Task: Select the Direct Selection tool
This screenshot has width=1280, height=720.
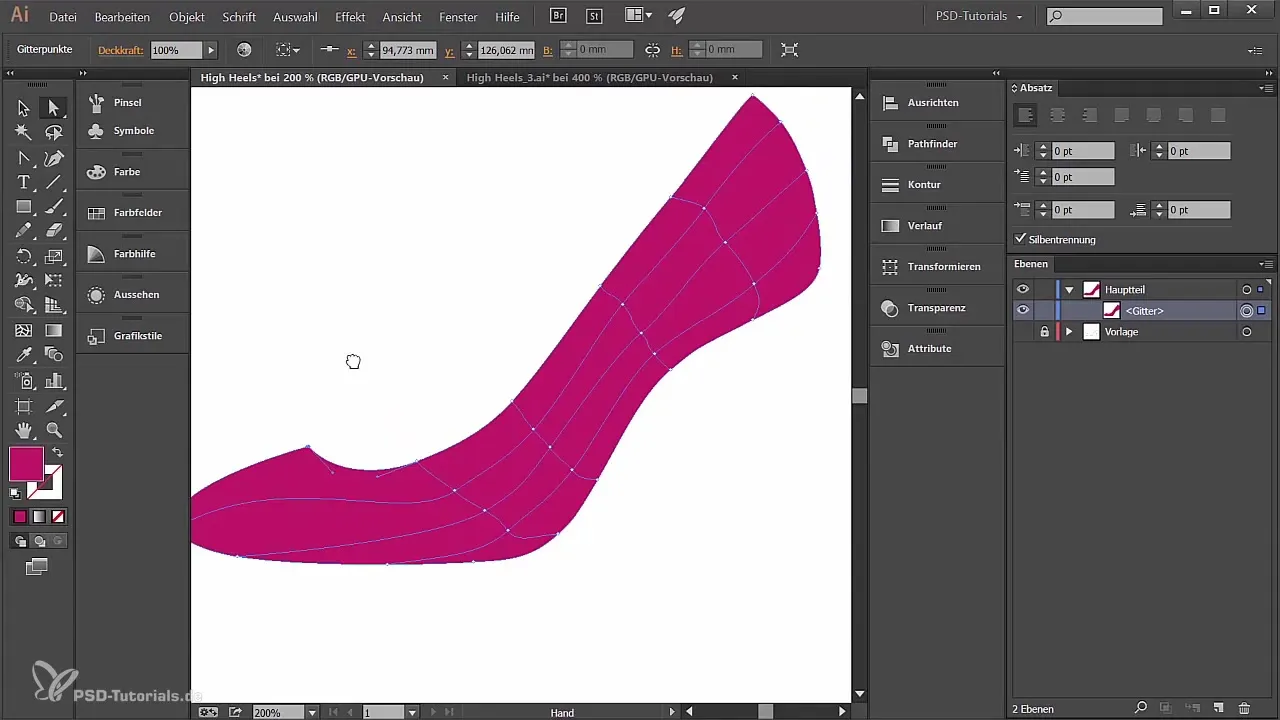Action: point(54,108)
